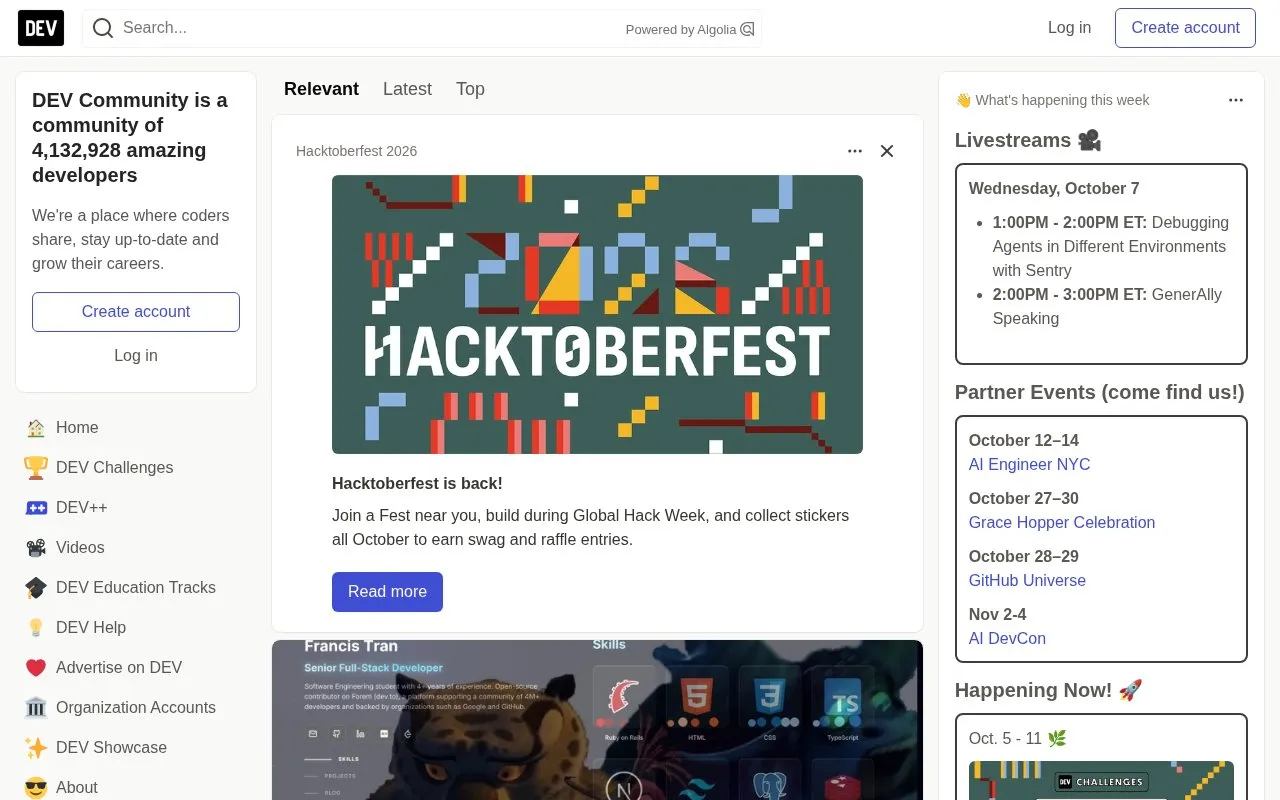The width and height of the screenshot is (1280, 800).
Task: Click the DEV Challenges trophy icon
Action: click(36, 468)
